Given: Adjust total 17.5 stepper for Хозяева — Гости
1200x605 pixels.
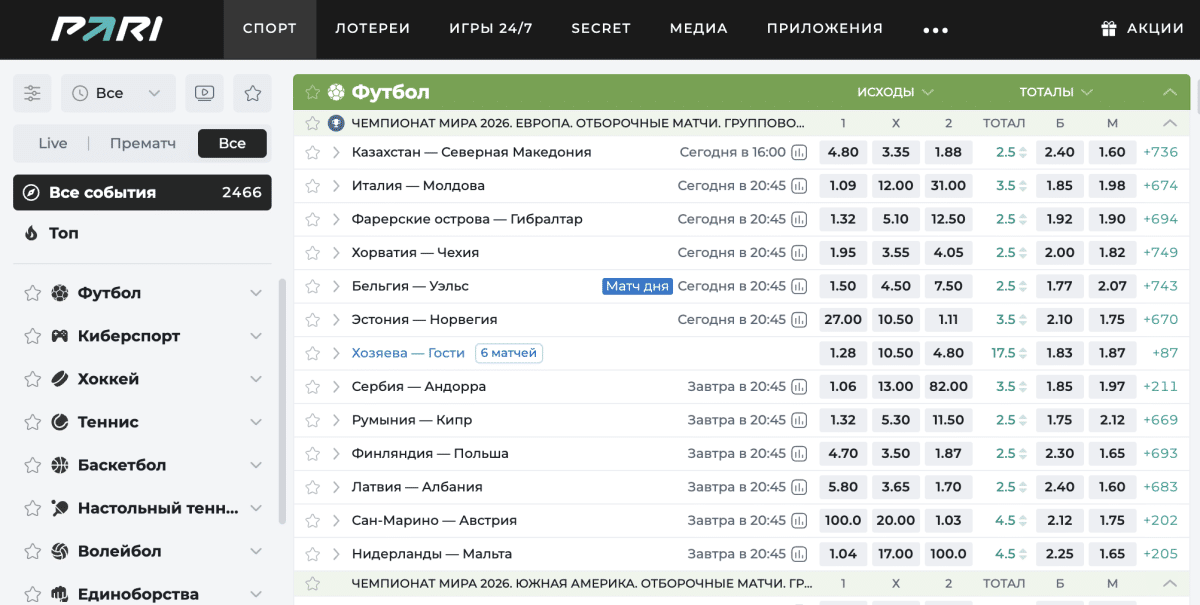Looking at the screenshot, I should (x=1023, y=353).
